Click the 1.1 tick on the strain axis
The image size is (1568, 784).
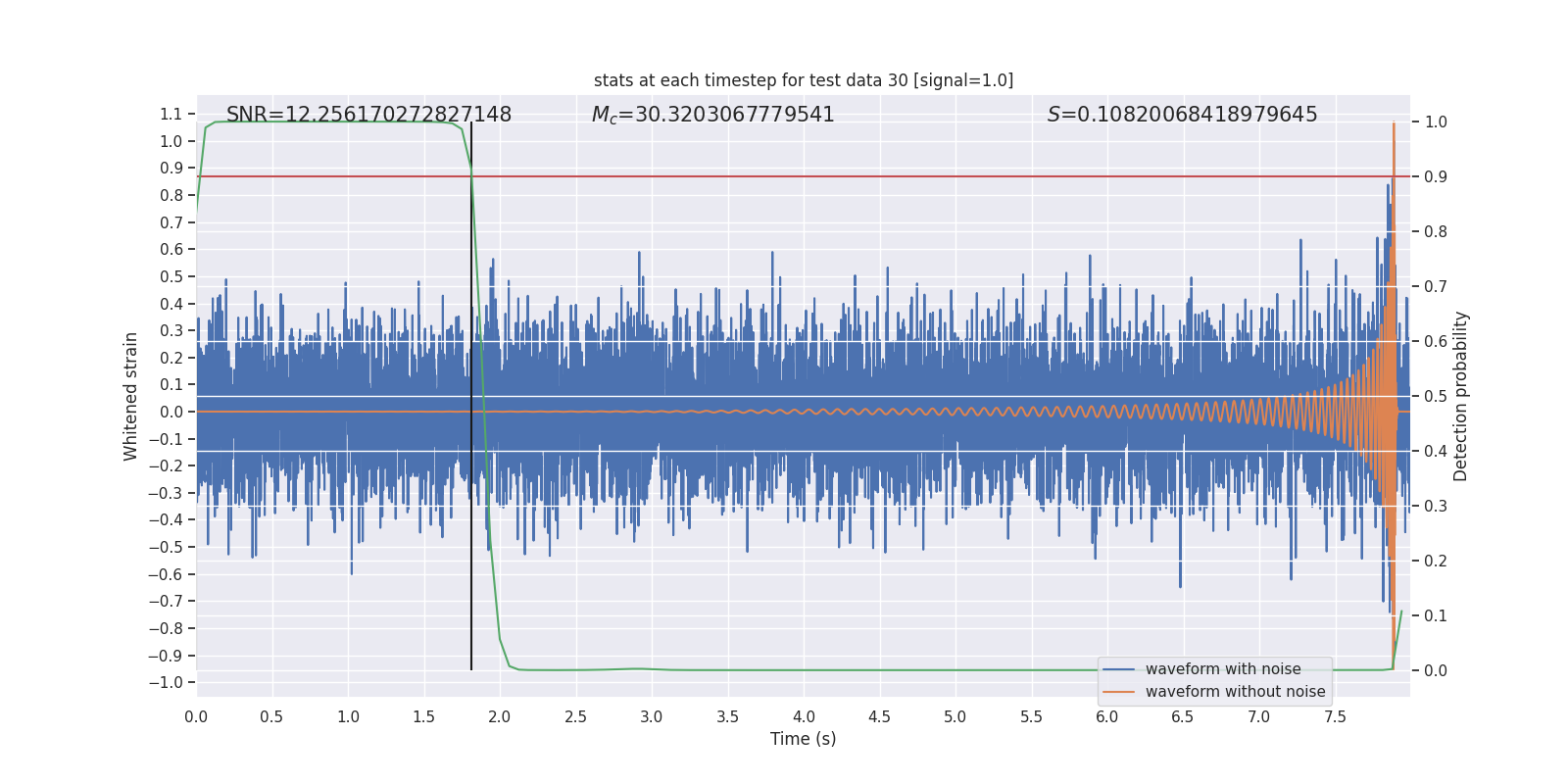(x=171, y=115)
